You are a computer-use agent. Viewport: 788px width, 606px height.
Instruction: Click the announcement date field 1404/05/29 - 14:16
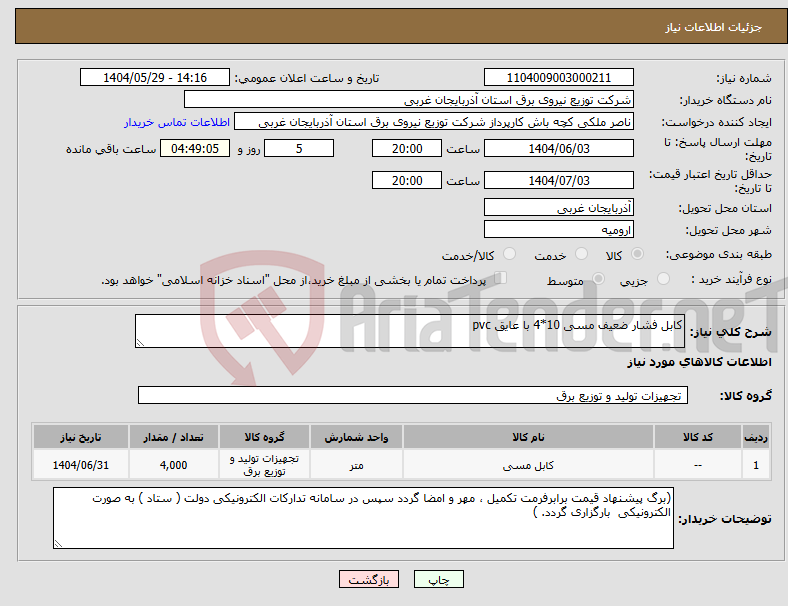point(155,78)
